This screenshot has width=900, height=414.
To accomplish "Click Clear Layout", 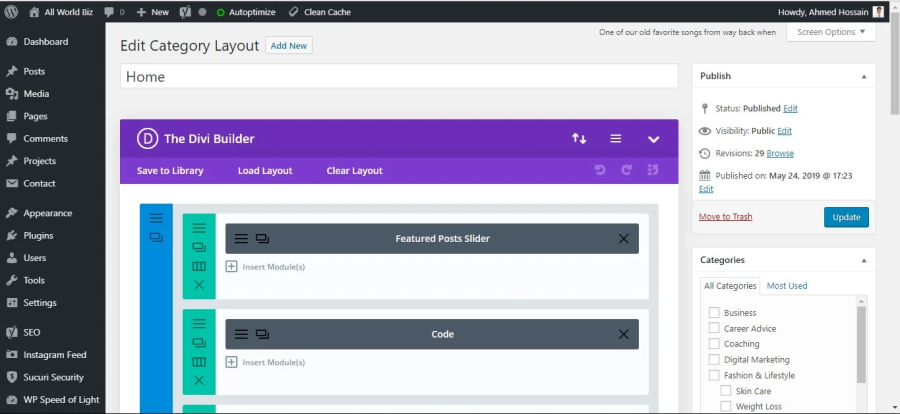I will [x=354, y=171].
